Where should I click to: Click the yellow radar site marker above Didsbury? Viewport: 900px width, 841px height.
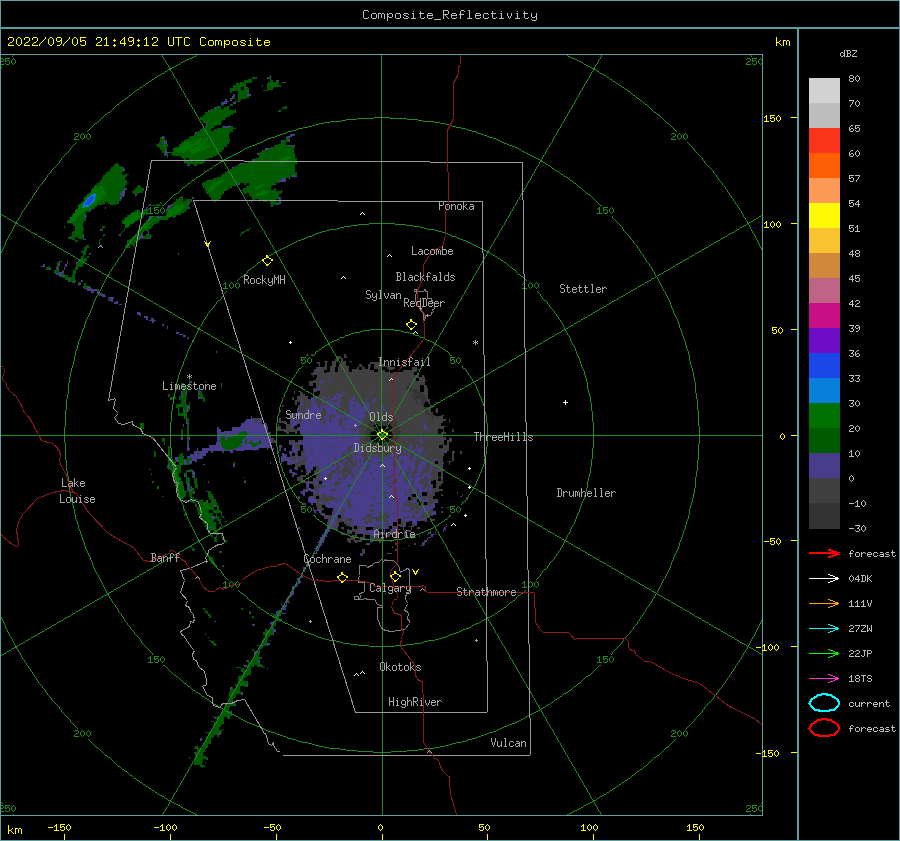point(382,435)
